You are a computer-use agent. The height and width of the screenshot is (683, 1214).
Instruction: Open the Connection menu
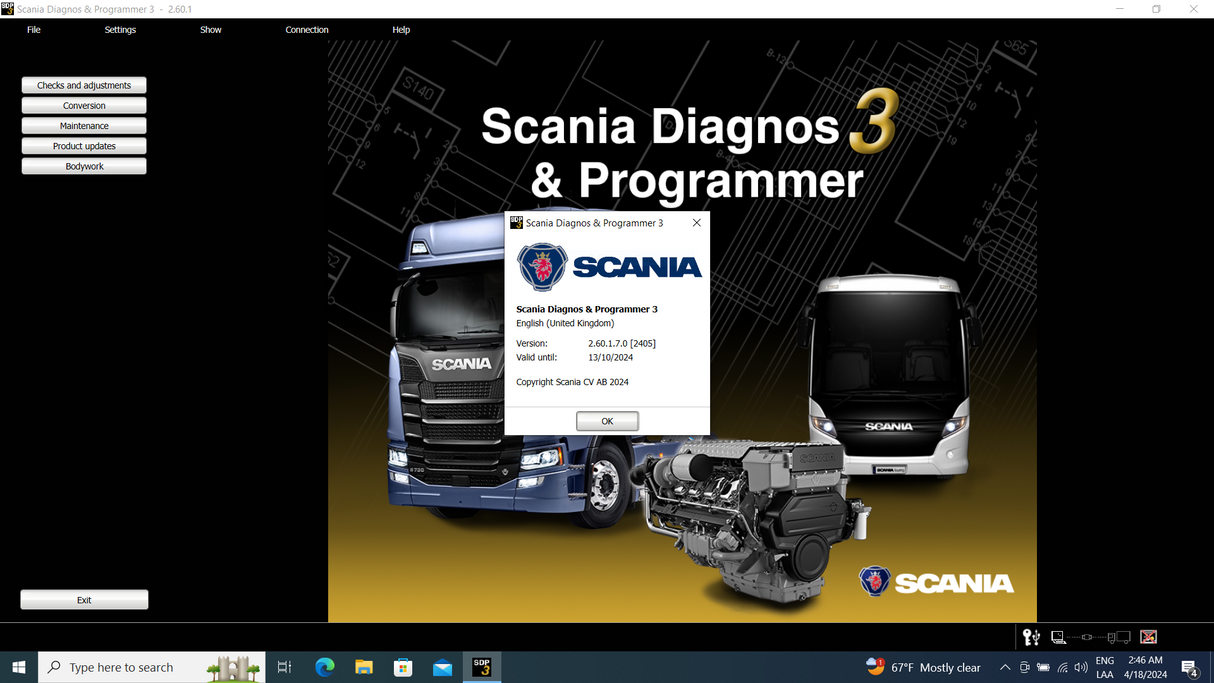(307, 30)
